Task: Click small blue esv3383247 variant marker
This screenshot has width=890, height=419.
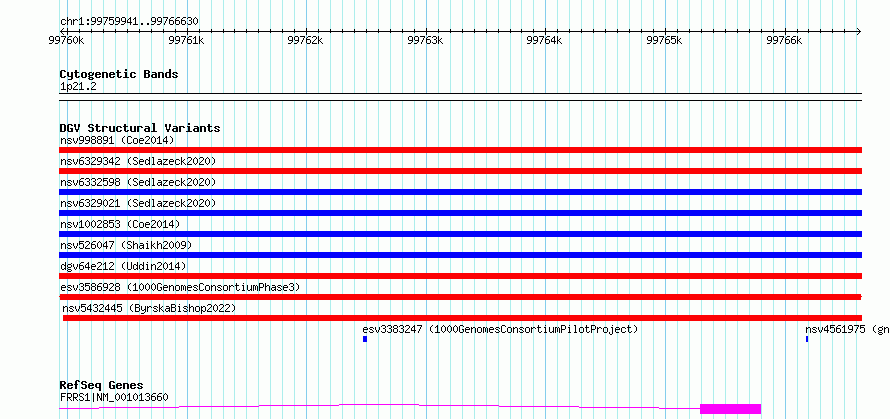Action: tap(365, 339)
